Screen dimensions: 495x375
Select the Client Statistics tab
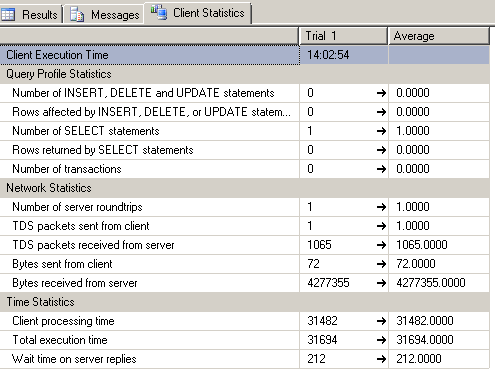(x=198, y=13)
